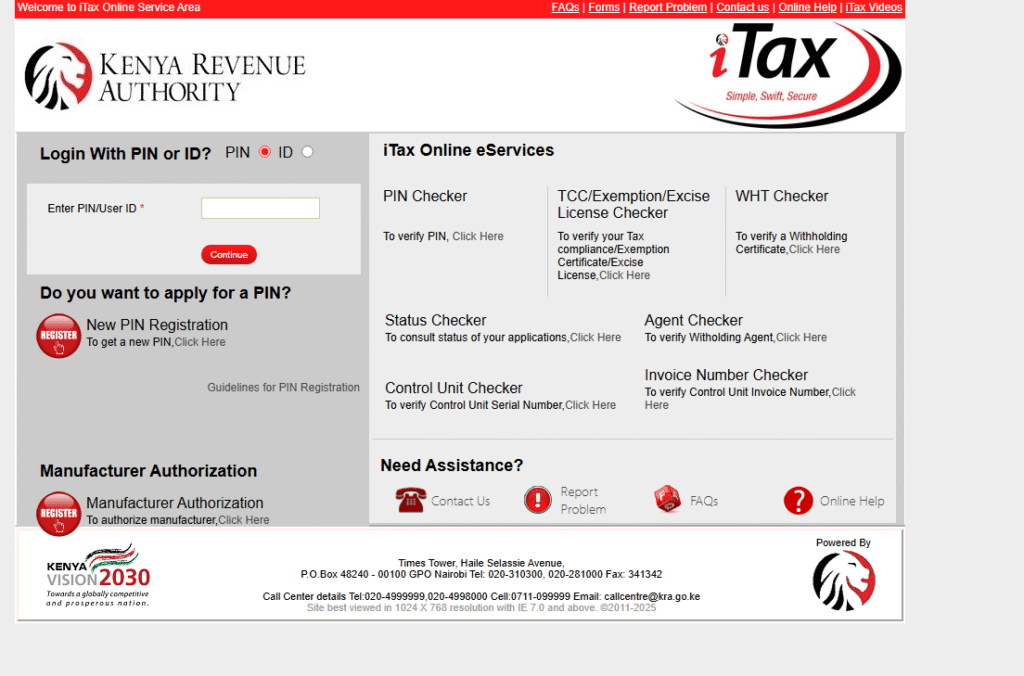The image size is (1024, 676).
Task: Open iTax Videos in the top bar
Action: 874,7
